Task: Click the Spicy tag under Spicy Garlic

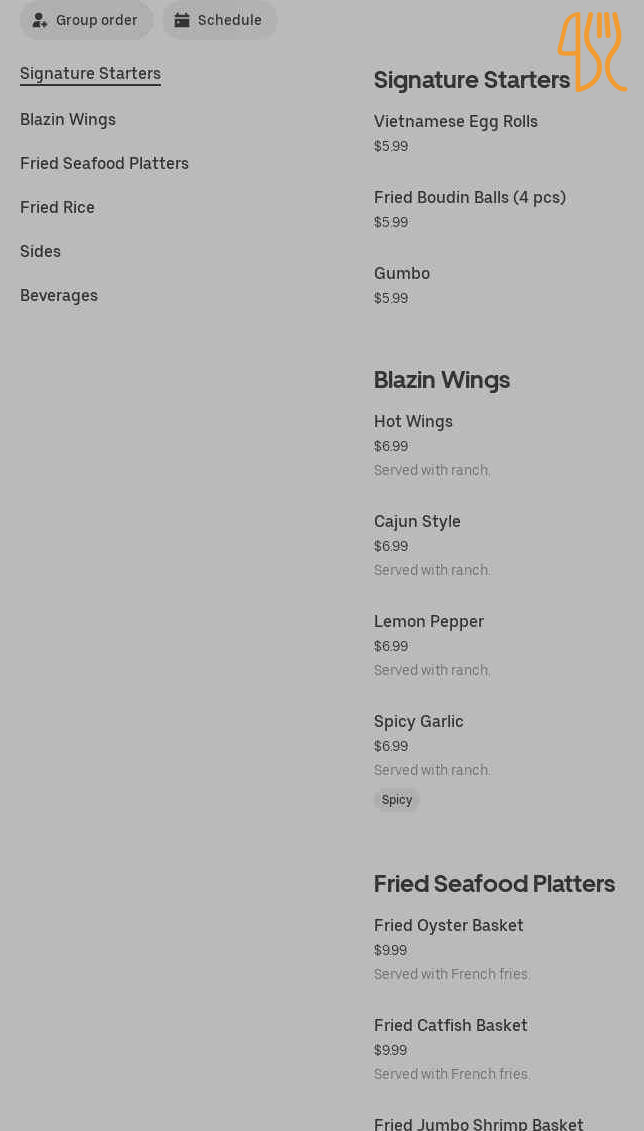Action: click(397, 800)
